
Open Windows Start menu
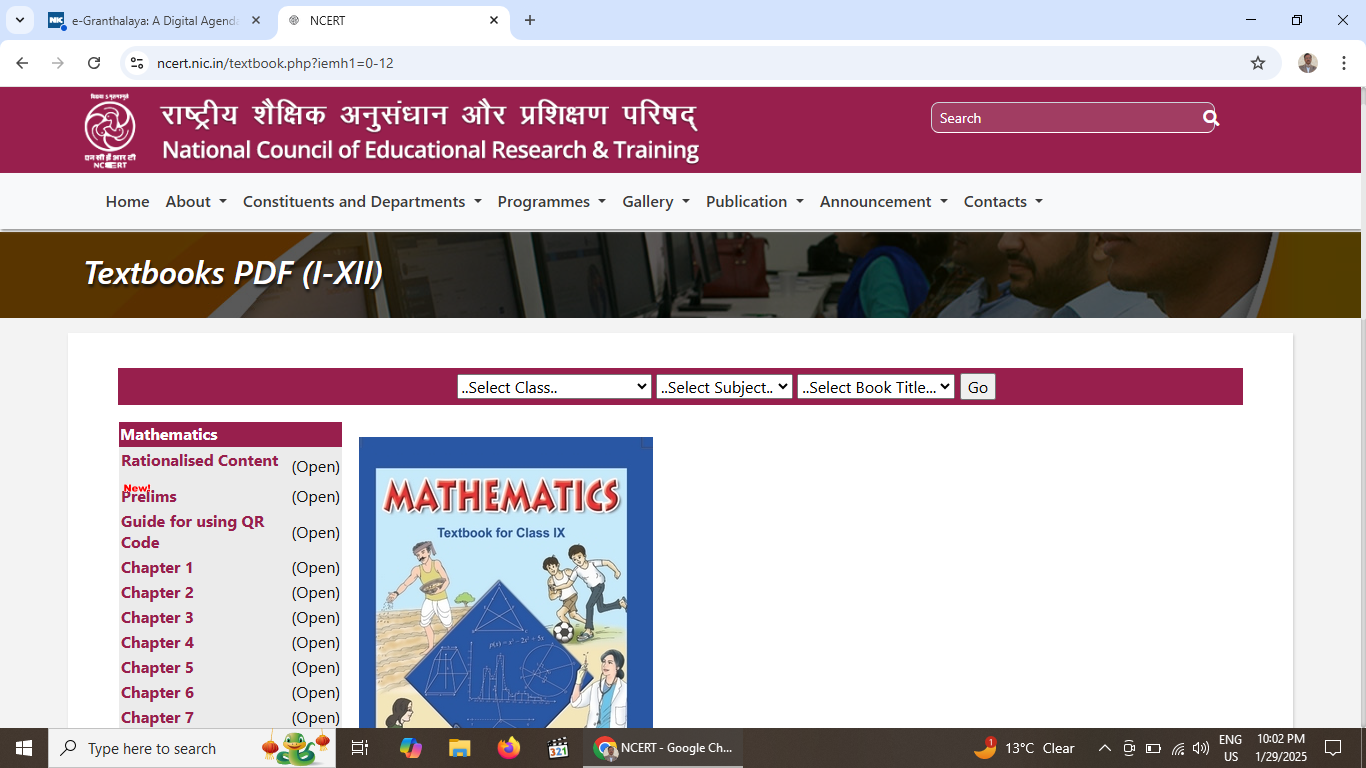(x=24, y=748)
